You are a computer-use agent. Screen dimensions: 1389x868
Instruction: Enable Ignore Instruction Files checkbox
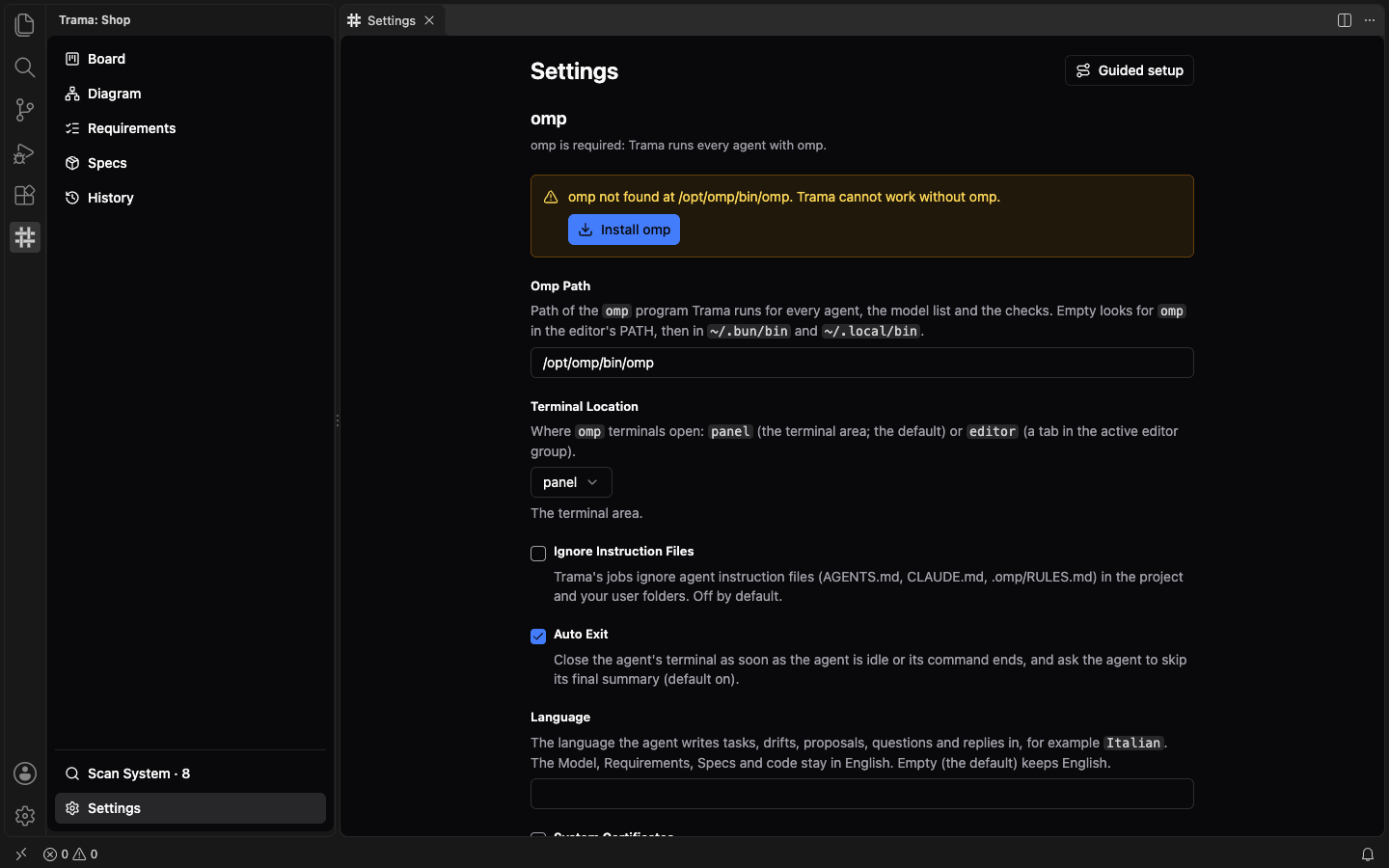tap(538, 554)
